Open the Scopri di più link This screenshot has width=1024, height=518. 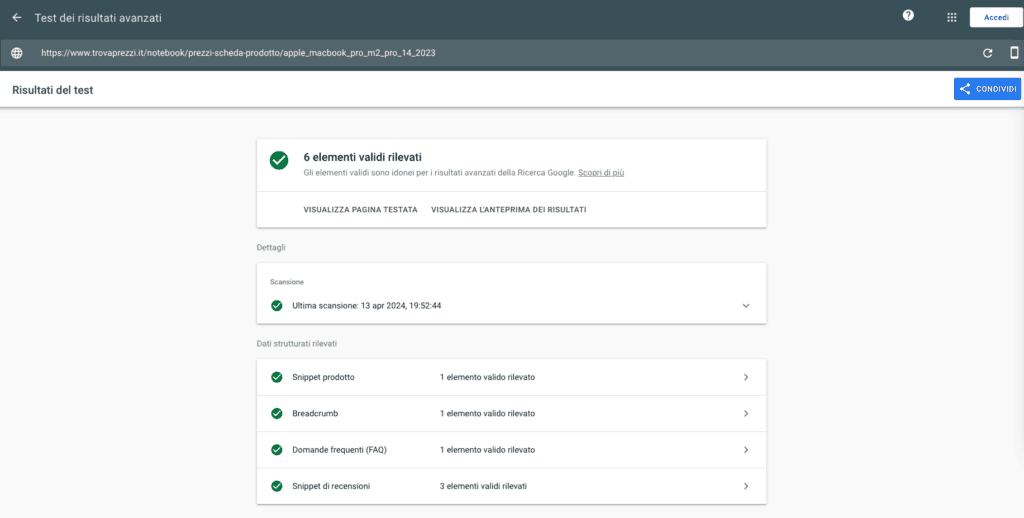coord(601,173)
